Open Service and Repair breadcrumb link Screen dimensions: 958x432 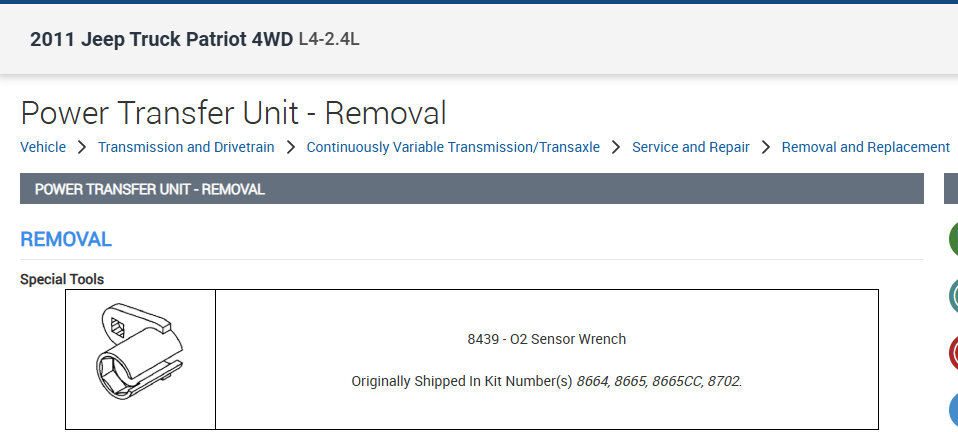690,147
